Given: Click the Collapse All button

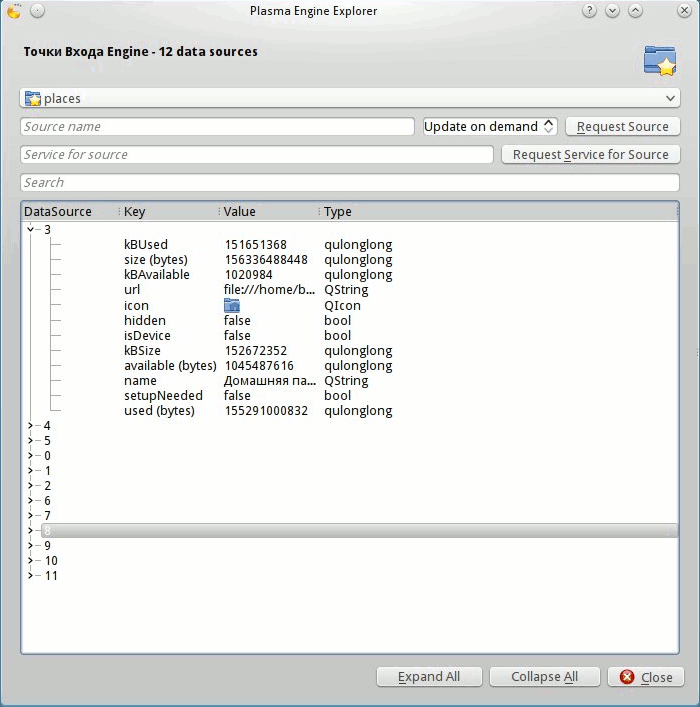Looking at the screenshot, I should [544, 677].
